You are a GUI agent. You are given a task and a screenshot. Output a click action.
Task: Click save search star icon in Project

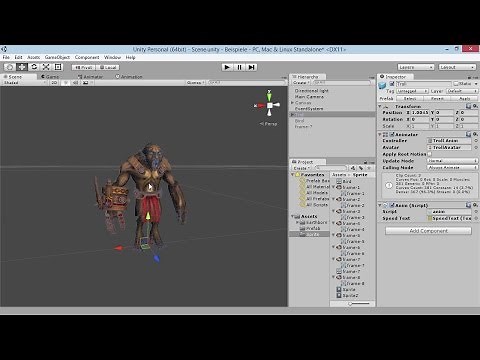click(x=369, y=168)
